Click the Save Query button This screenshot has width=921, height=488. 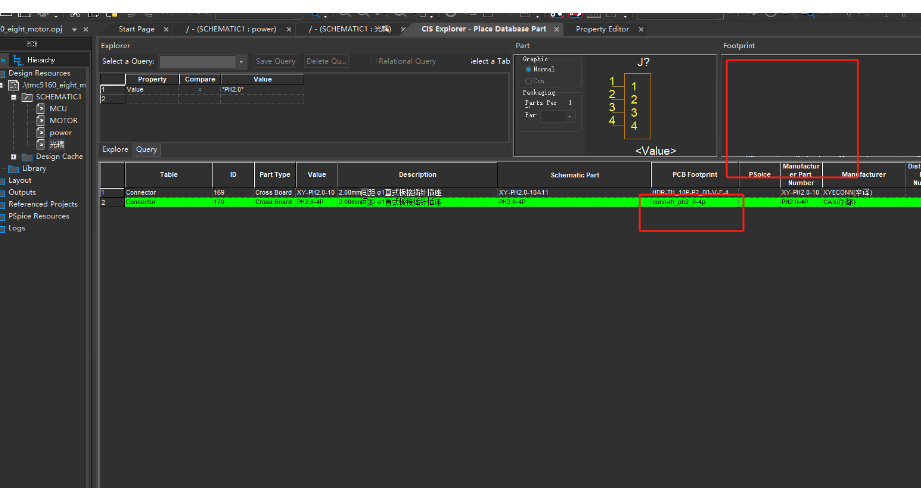point(275,61)
